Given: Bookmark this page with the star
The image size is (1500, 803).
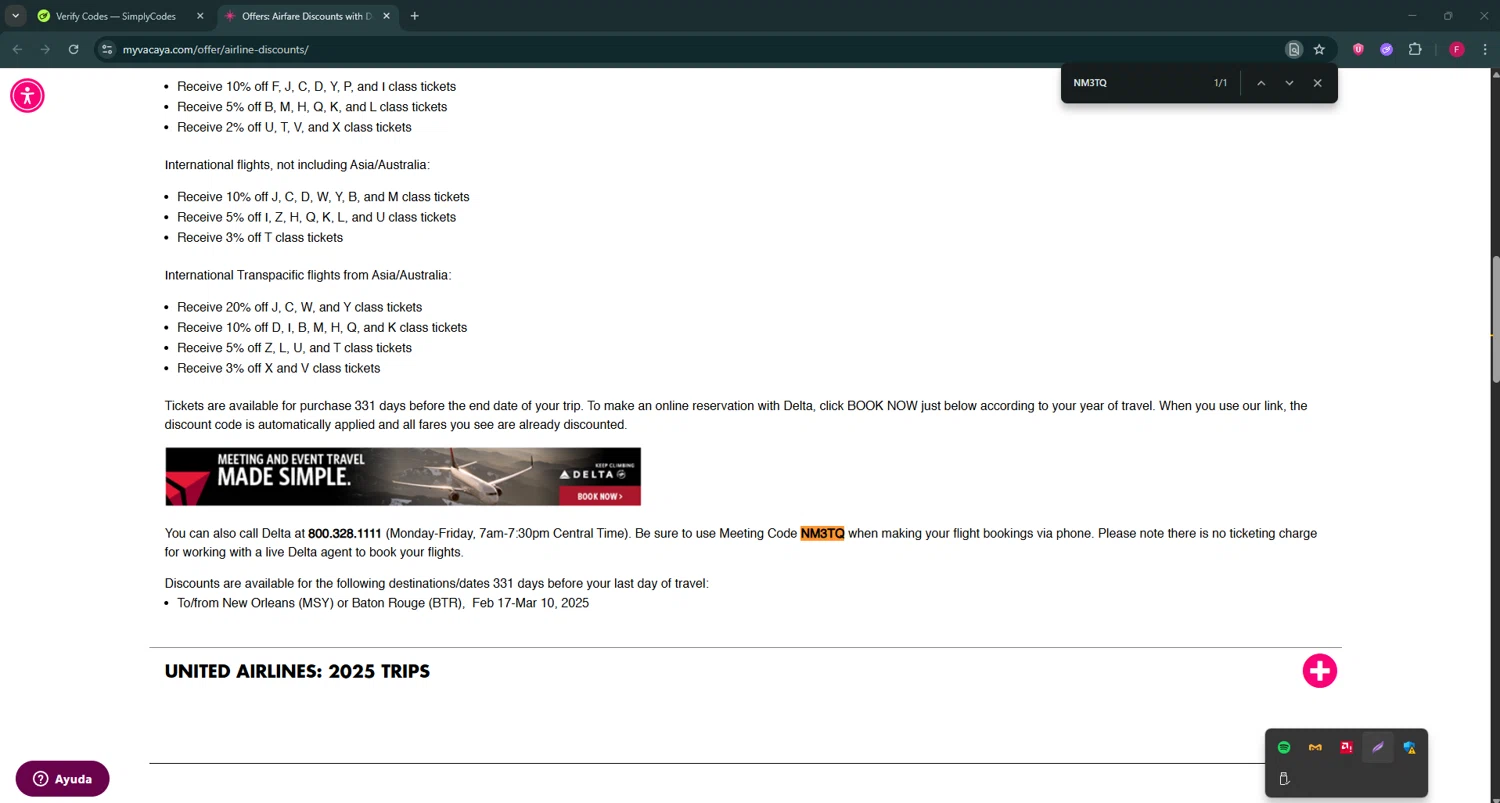Looking at the screenshot, I should click(x=1319, y=49).
